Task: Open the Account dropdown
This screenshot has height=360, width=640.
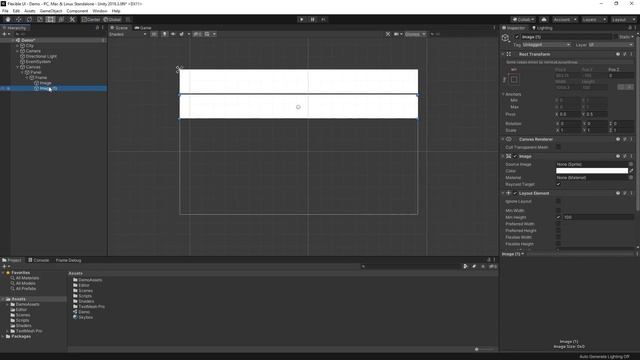Action: pos(564,20)
